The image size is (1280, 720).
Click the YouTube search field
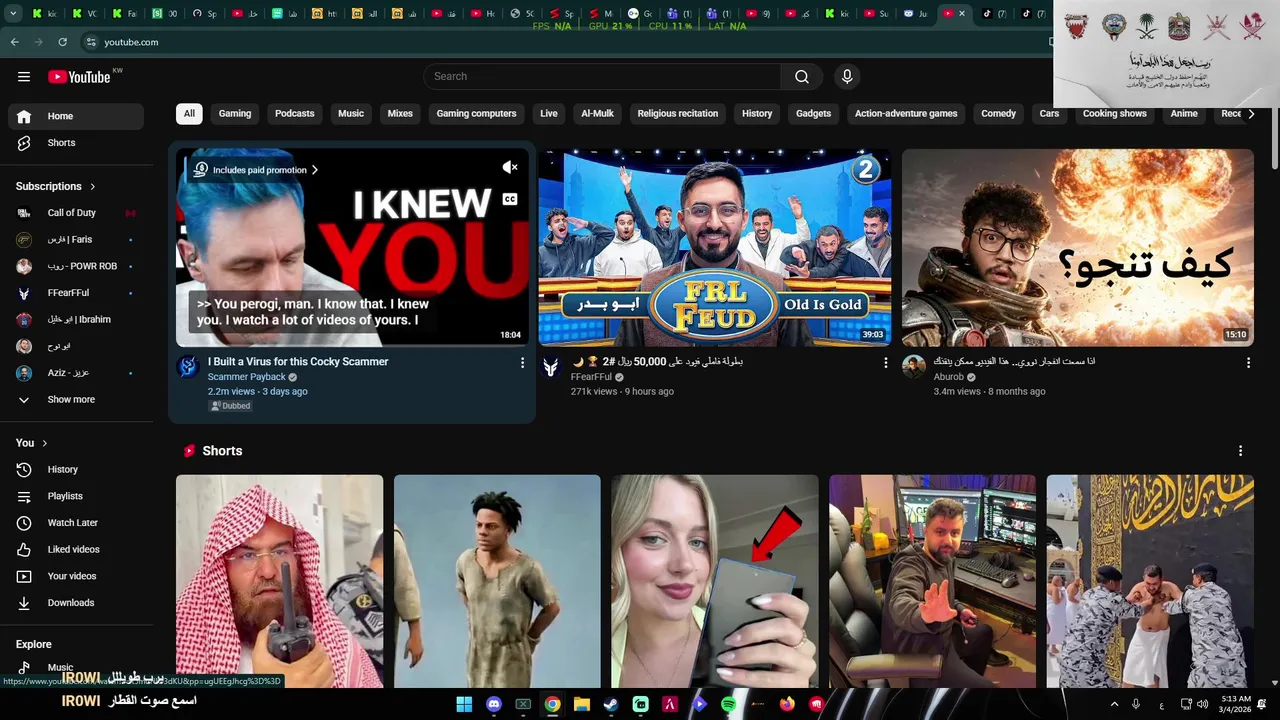pos(603,77)
